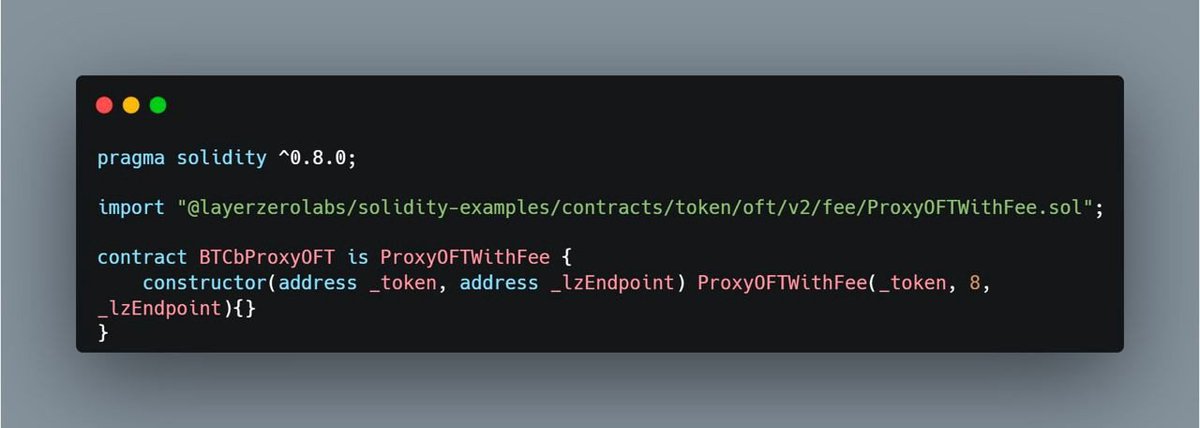Click the _token parameter after first address

[x=403, y=283]
